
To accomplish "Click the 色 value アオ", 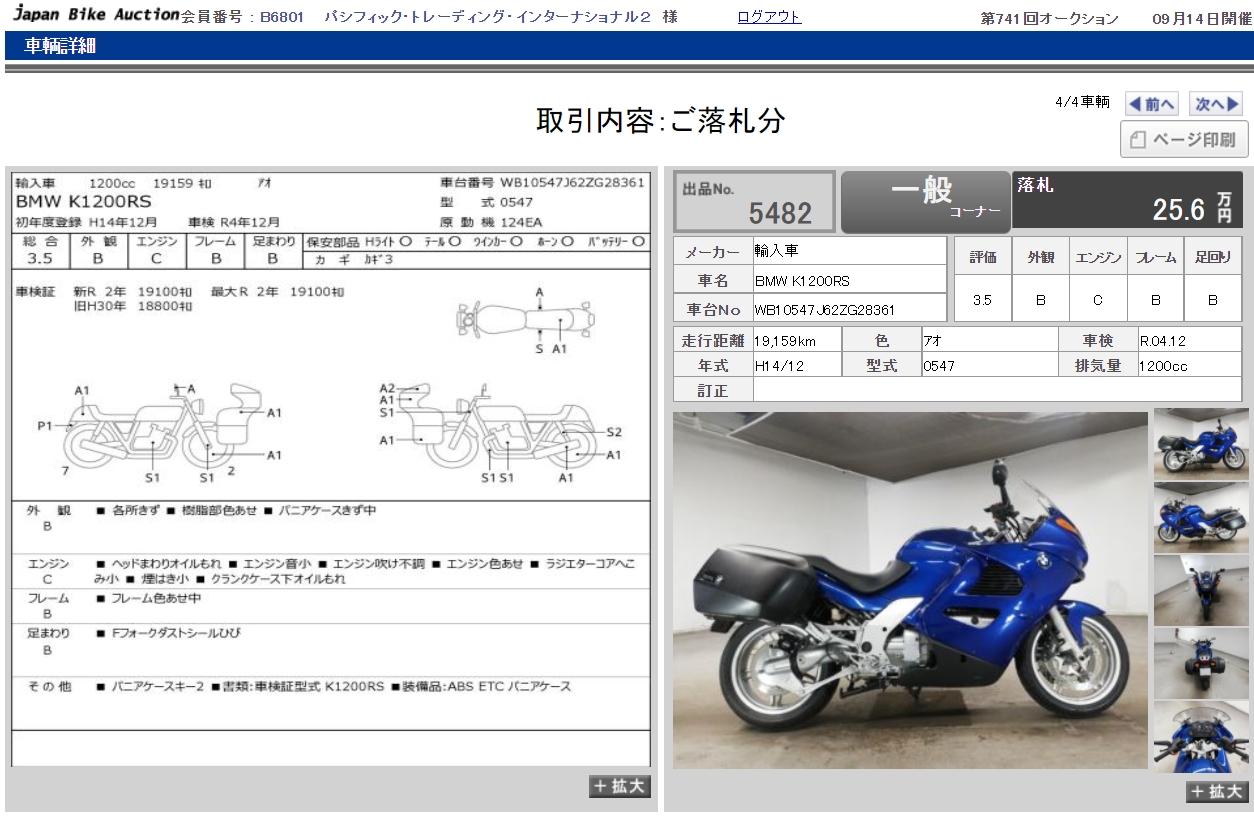I will click(x=933, y=341).
